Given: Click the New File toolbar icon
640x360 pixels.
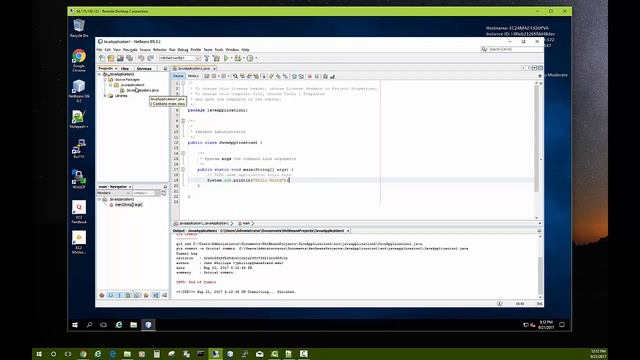Looking at the screenshot, I should [102, 58].
